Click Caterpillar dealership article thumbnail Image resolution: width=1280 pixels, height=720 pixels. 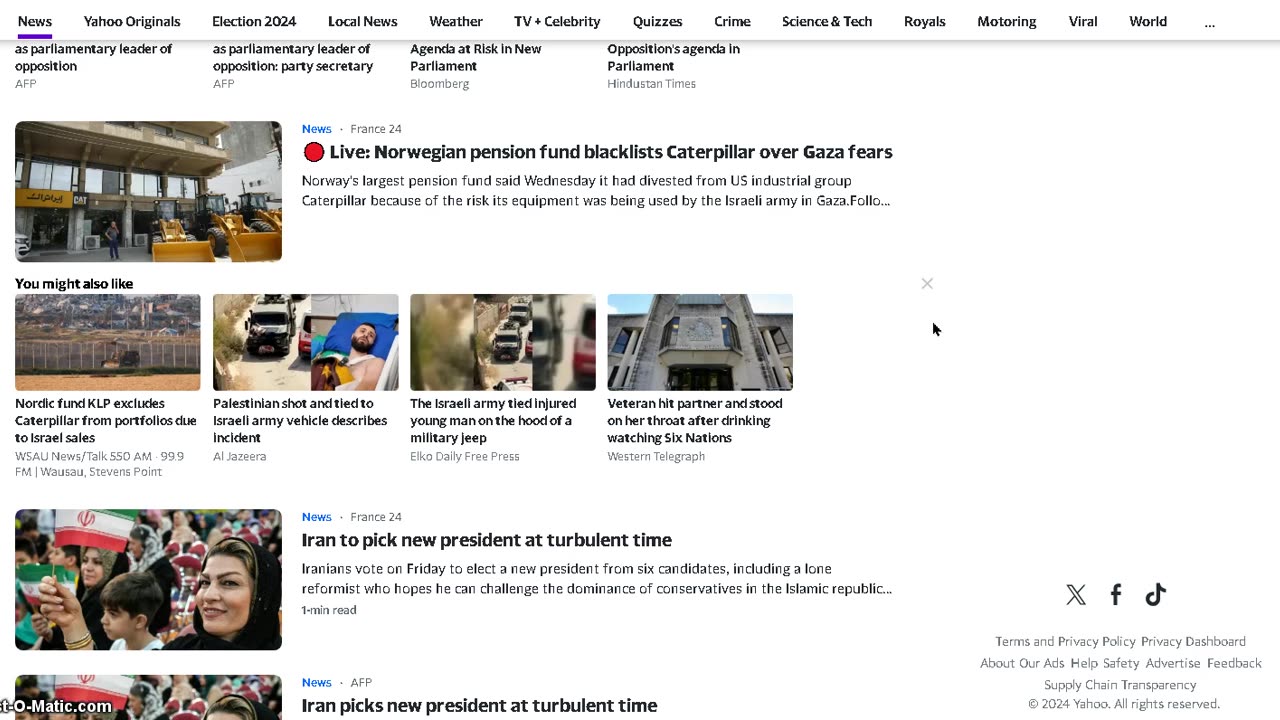[x=148, y=192]
